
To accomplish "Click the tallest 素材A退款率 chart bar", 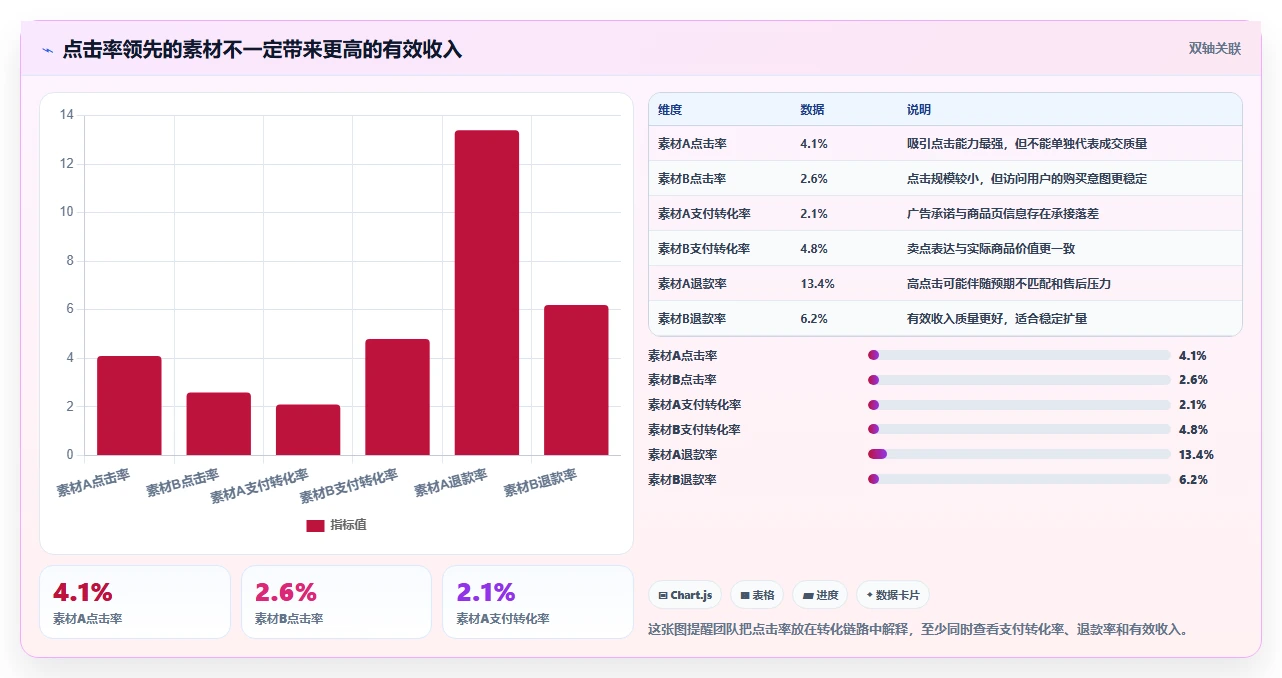I will coord(487,293).
